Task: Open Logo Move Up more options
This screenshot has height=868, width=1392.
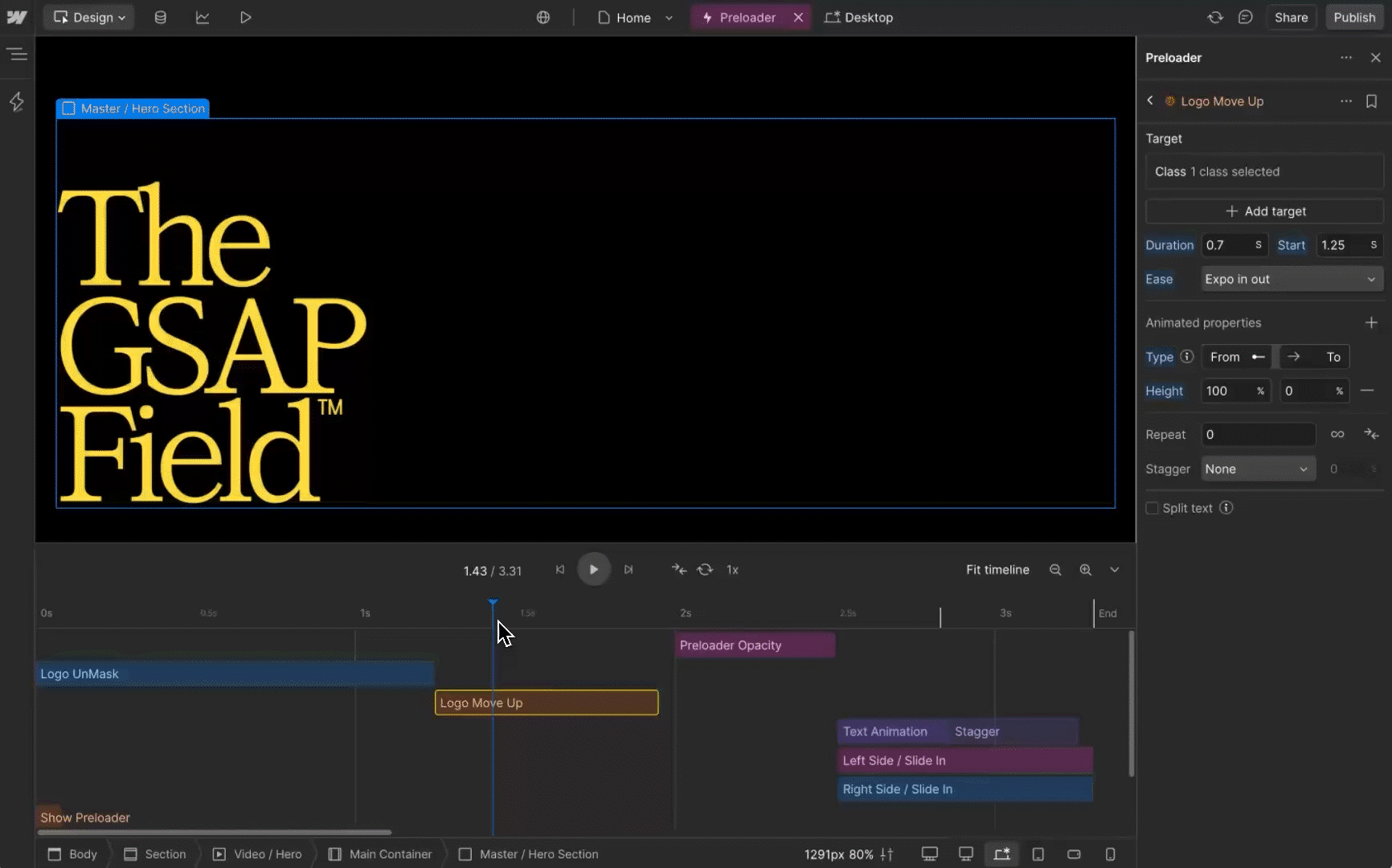Action: (1346, 101)
